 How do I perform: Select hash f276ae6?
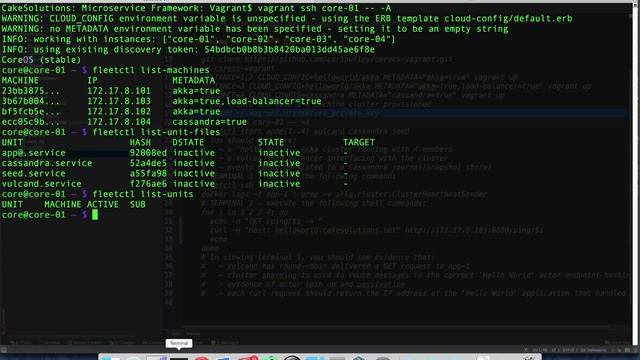148,184
